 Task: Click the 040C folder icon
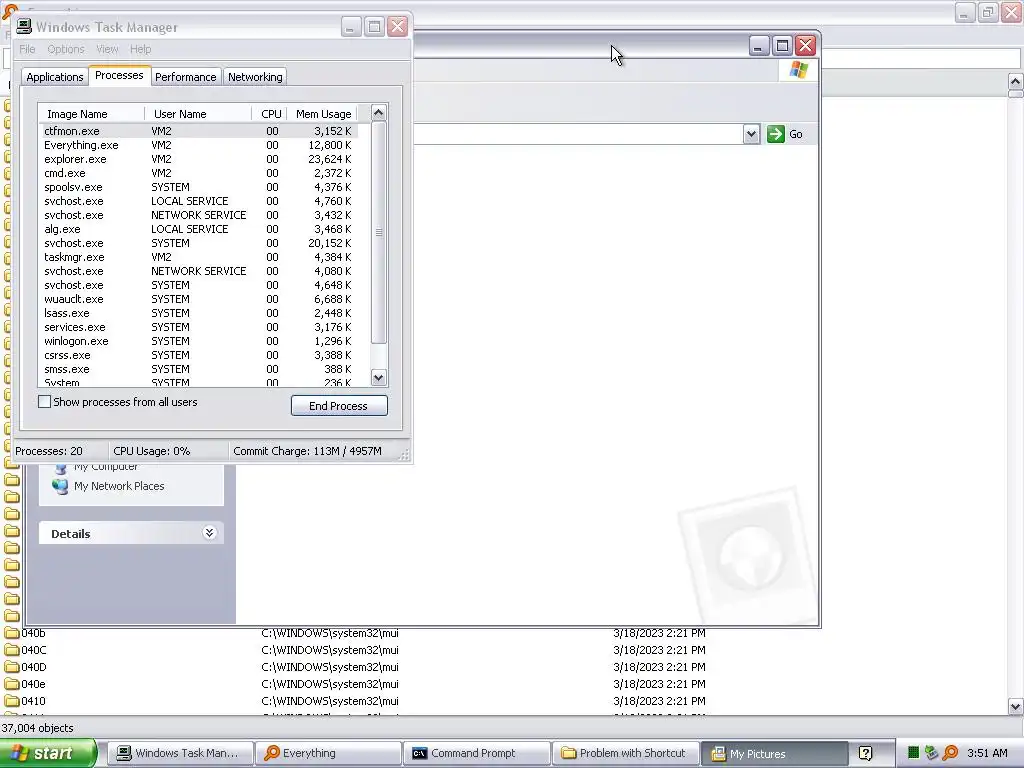pyautogui.click(x=12, y=650)
